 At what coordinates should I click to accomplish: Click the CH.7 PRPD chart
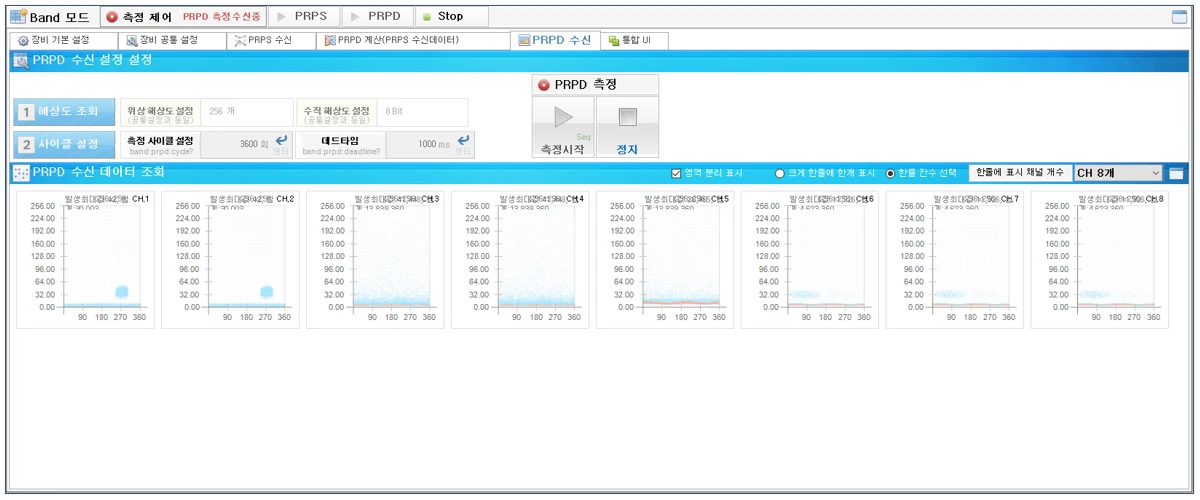click(x=955, y=260)
